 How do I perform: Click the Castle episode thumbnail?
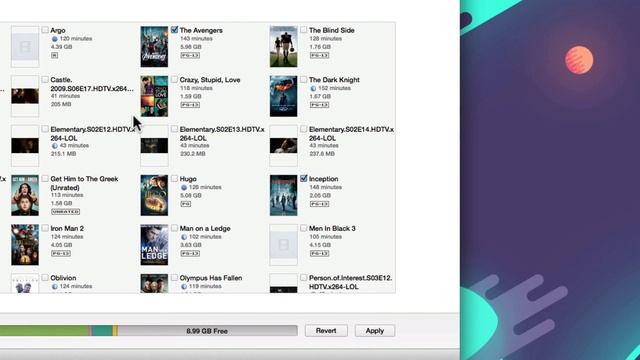pyautogui.click(x=25, y=96)
